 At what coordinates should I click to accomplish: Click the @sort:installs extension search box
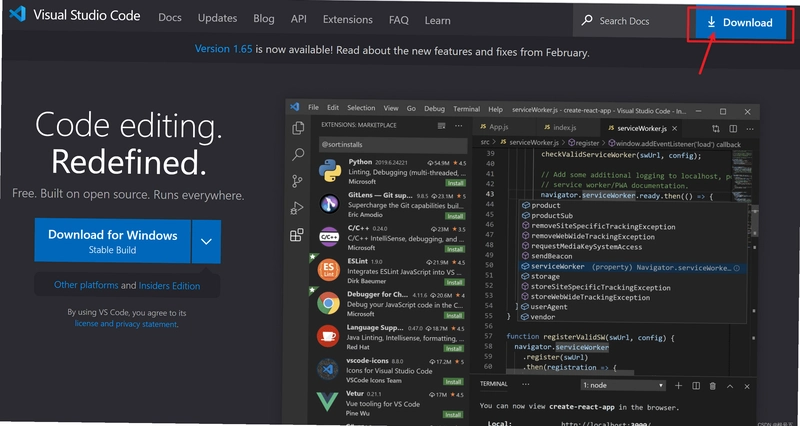coord(393,144)
